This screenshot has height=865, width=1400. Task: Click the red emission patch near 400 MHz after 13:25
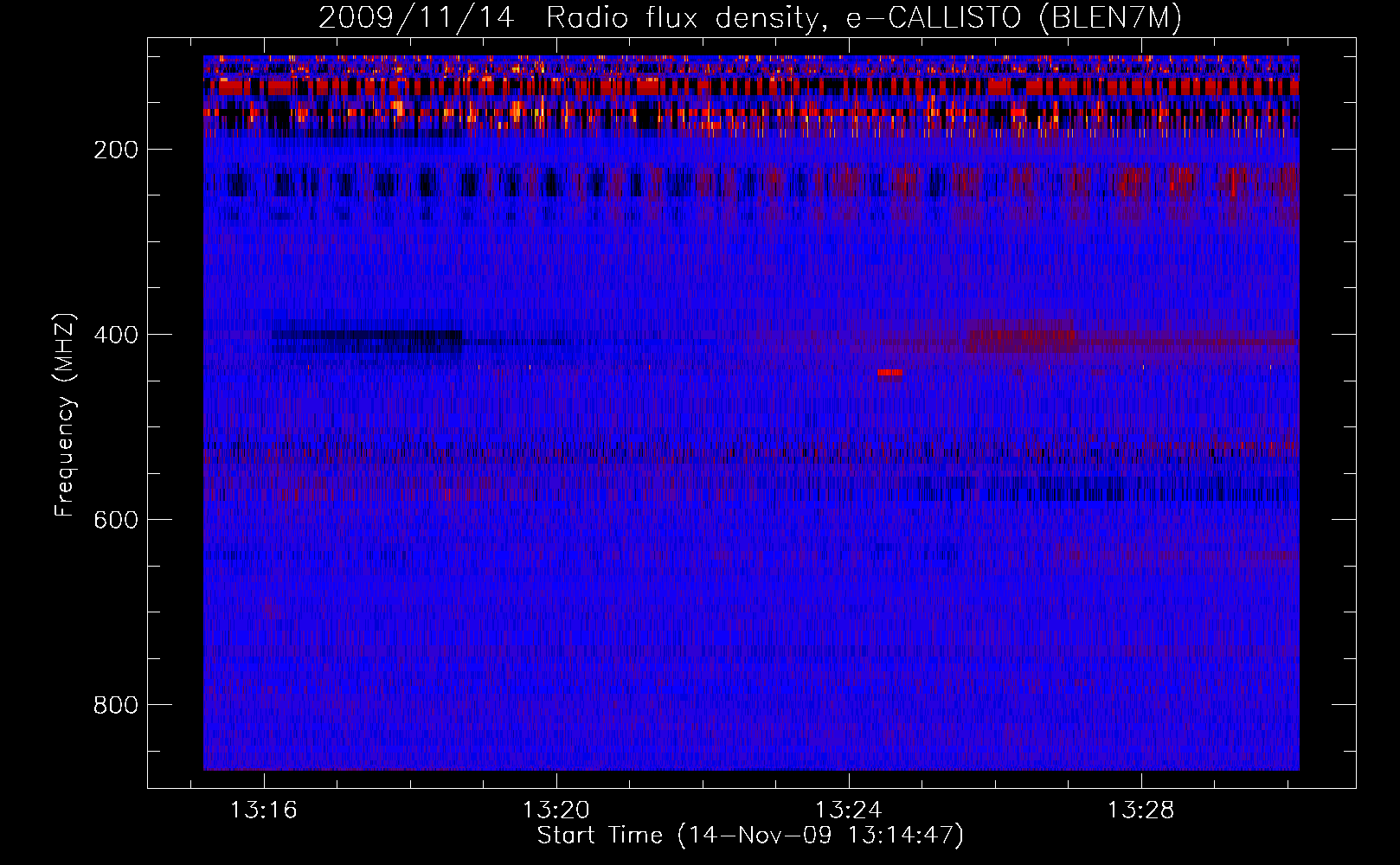click(x=1023, y=336)
